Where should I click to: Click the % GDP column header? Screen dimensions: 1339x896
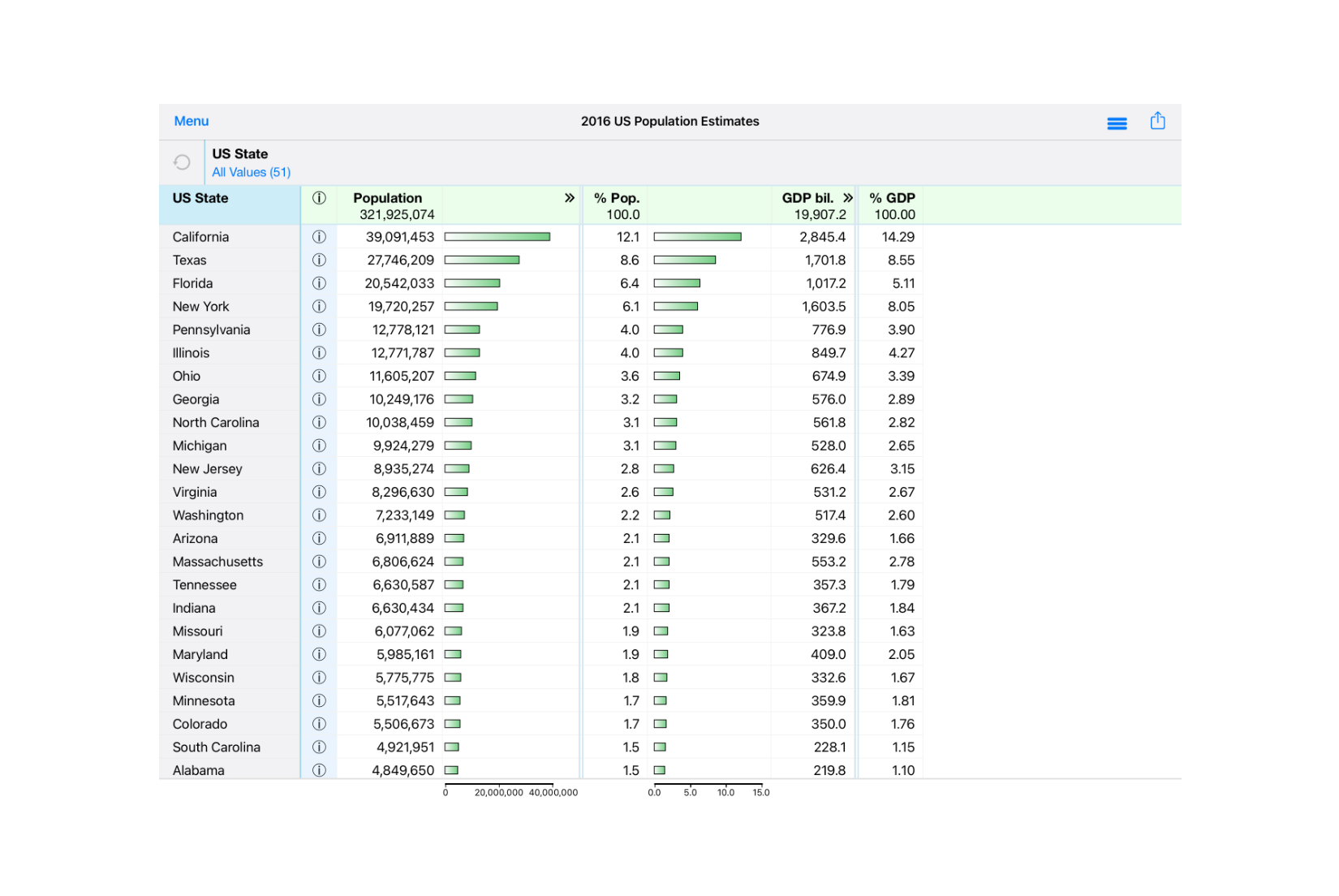point(891,197)
